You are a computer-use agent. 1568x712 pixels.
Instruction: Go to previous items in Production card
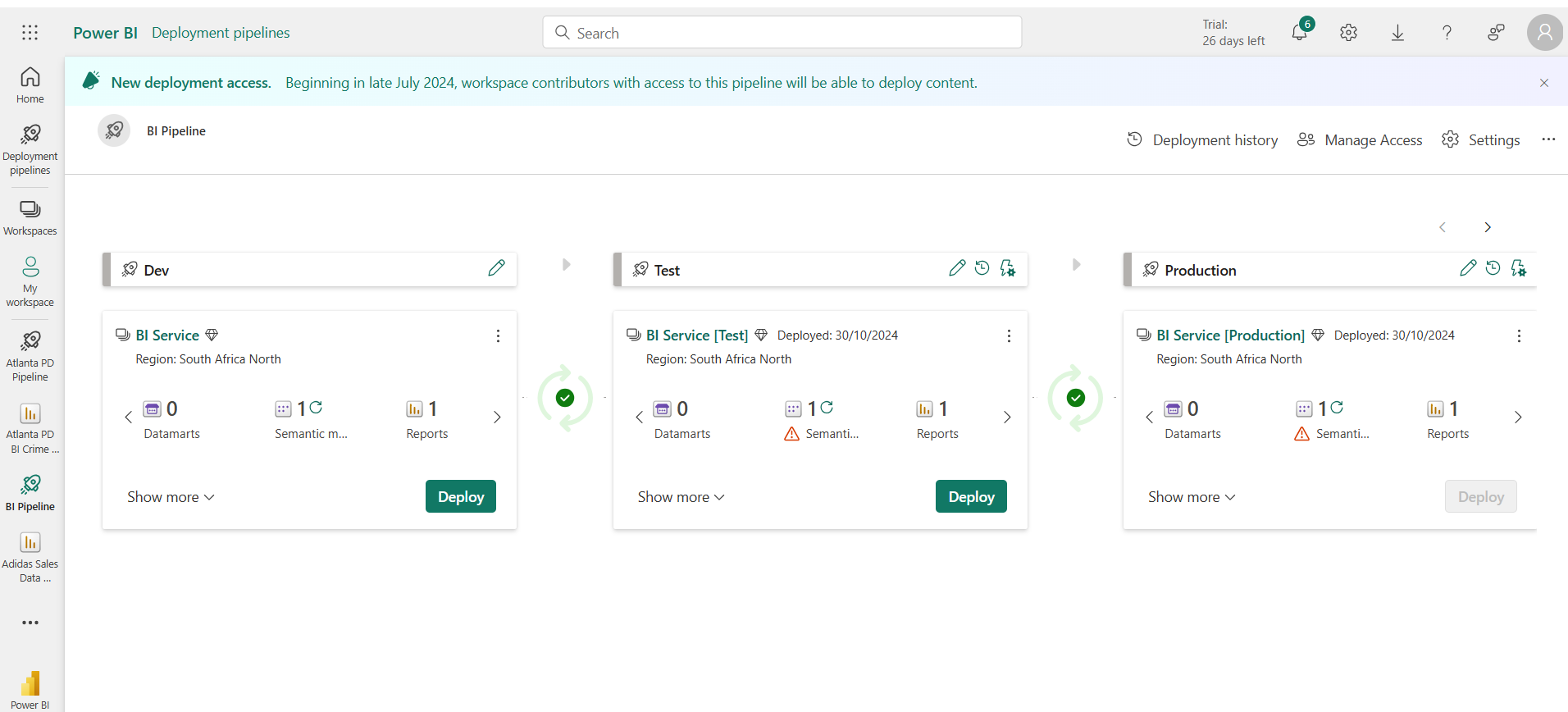[1150, 417]
